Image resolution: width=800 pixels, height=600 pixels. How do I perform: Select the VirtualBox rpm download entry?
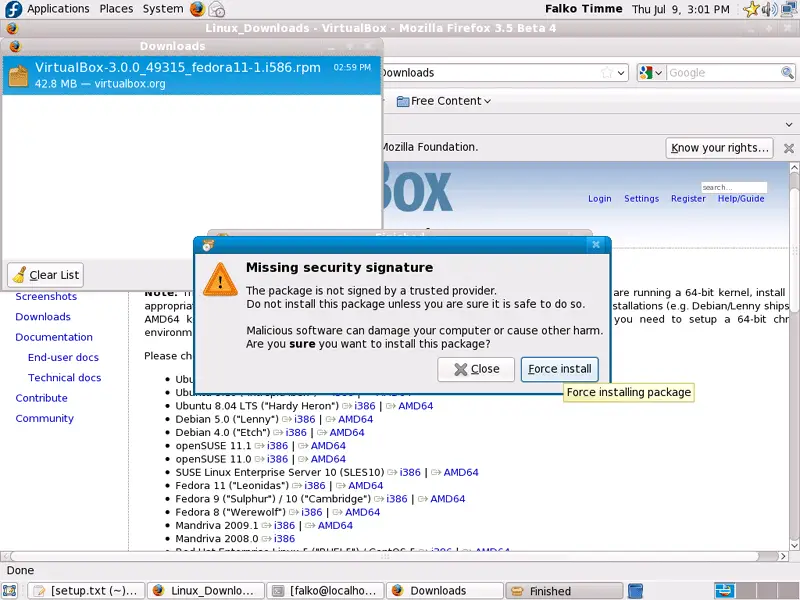(x=192, y=76)
